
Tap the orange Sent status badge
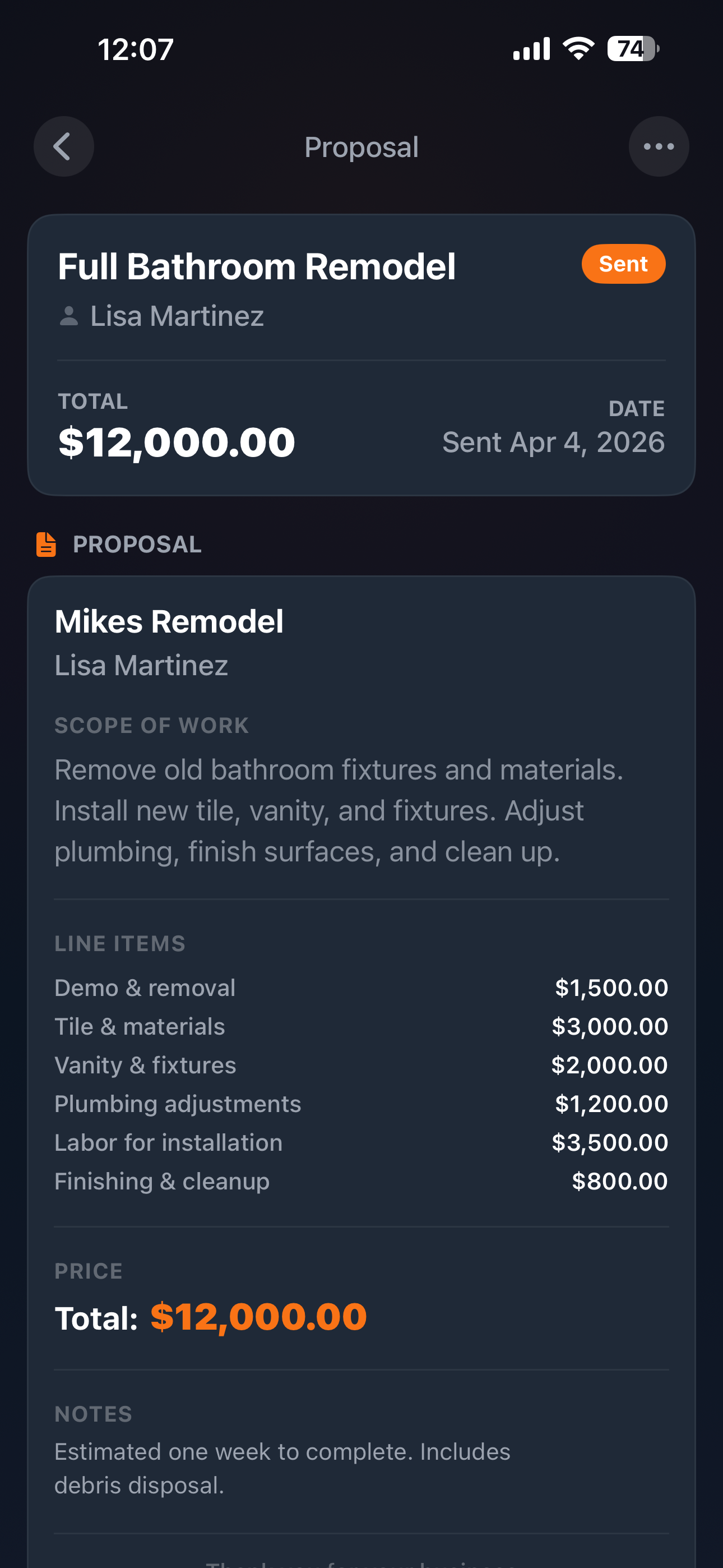pyautogui.click(x=623, y=264)
